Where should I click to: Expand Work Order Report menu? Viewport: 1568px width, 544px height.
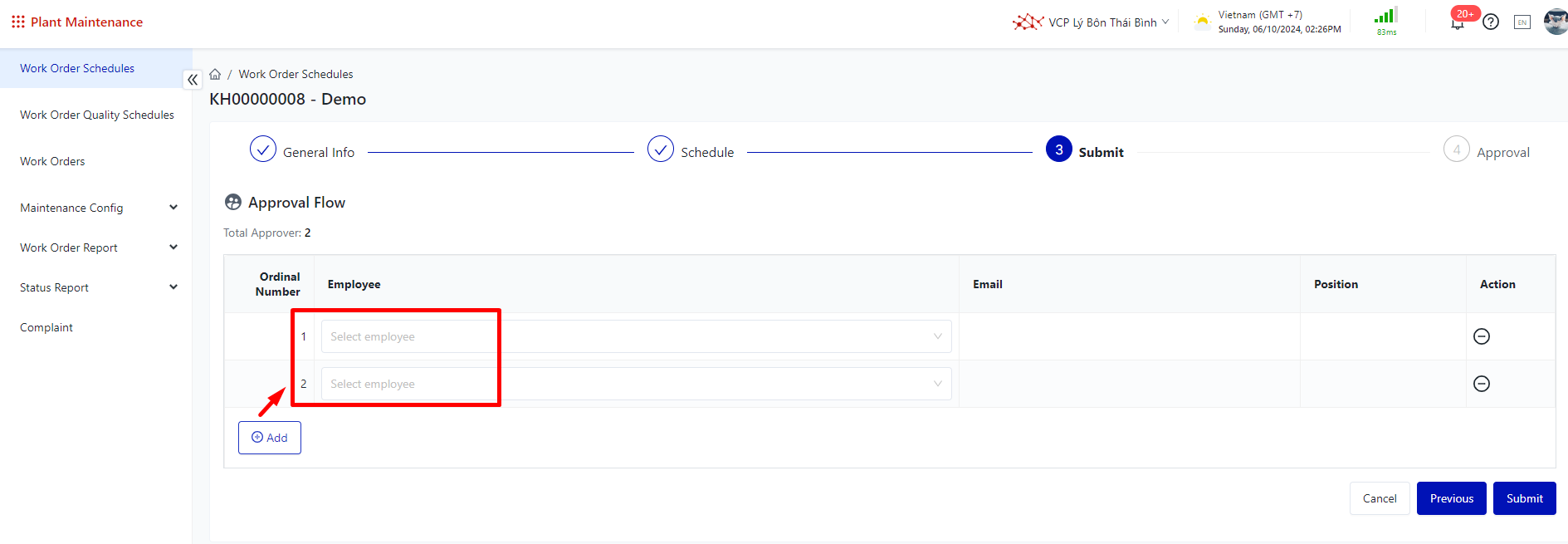(98, 247)
